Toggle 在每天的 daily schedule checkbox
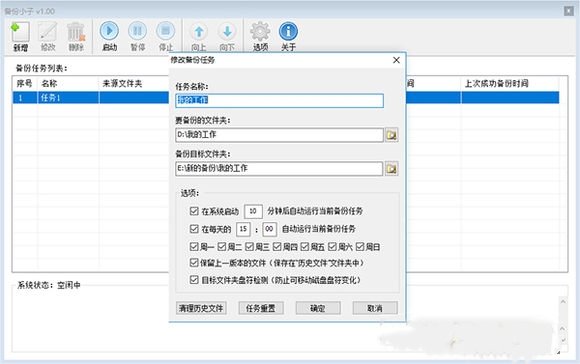Viewport: 580px width, 364px height. coord(194,229)
